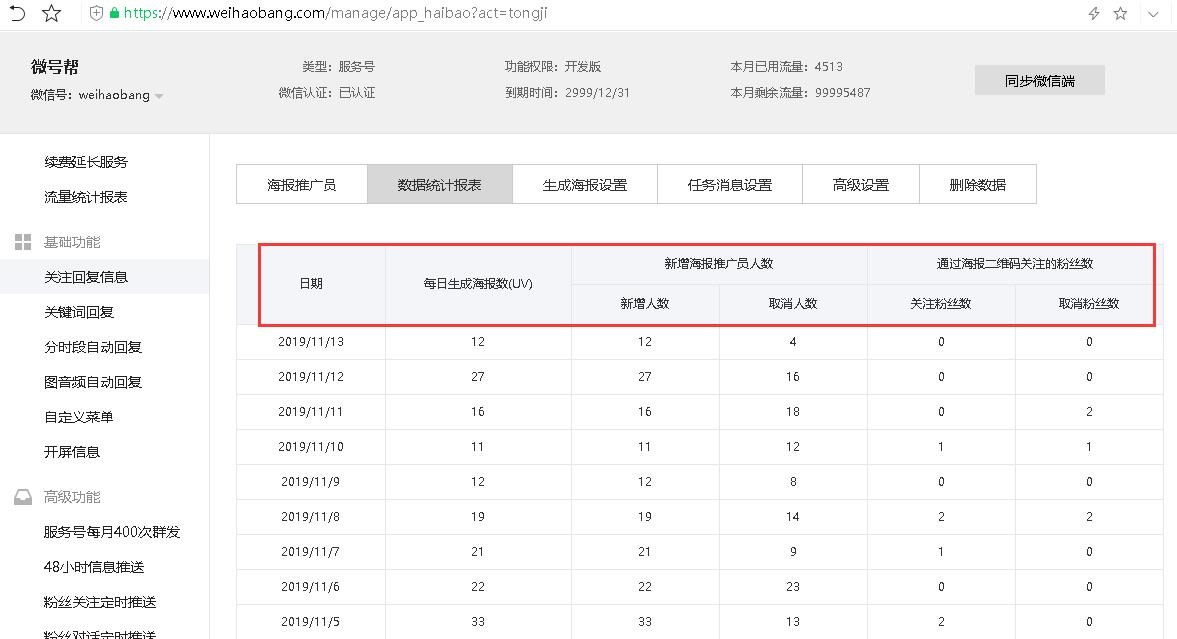This screenshot has width=1177, height=639.
Task: Click the 每日生成海报数(UV) column header
Action: pos(478,284)
